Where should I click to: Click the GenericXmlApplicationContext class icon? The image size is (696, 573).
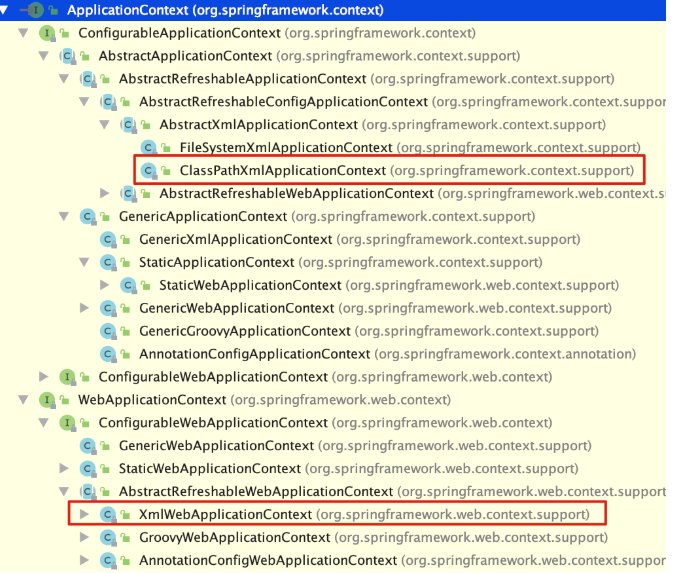(x=108, y=240)
